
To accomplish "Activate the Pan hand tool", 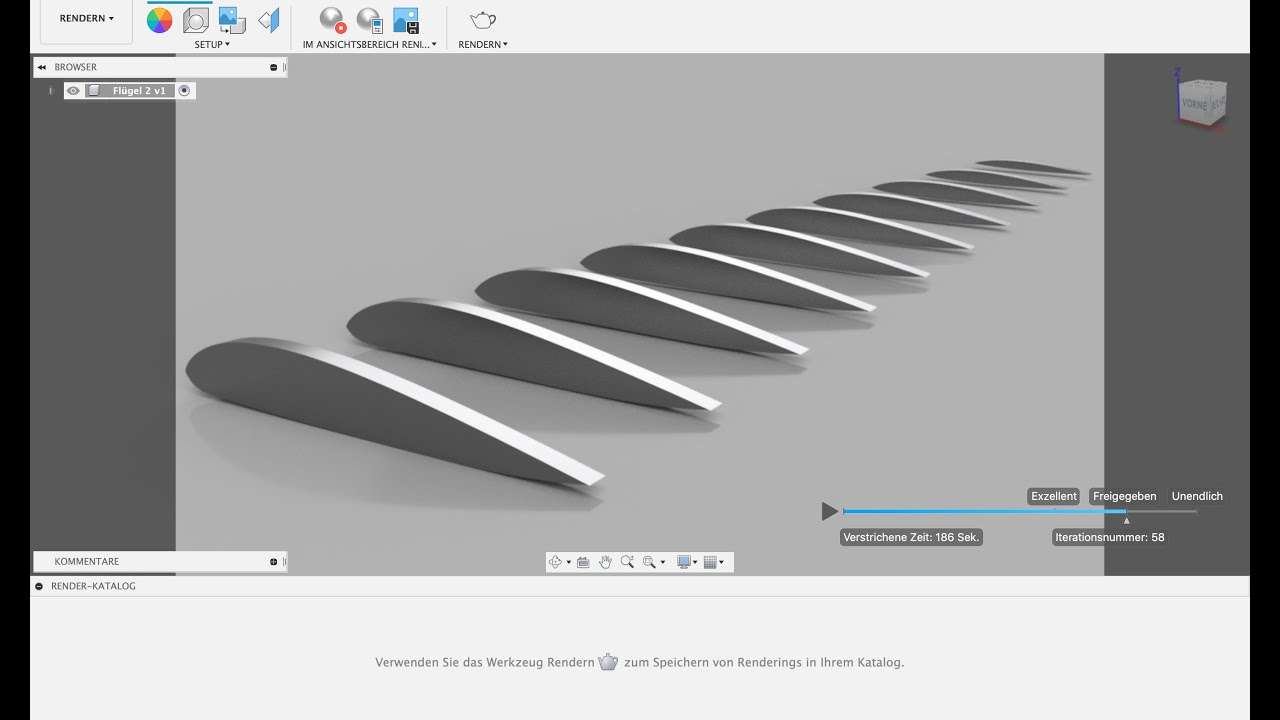I will pyautogui.click(x=605, y=562).
